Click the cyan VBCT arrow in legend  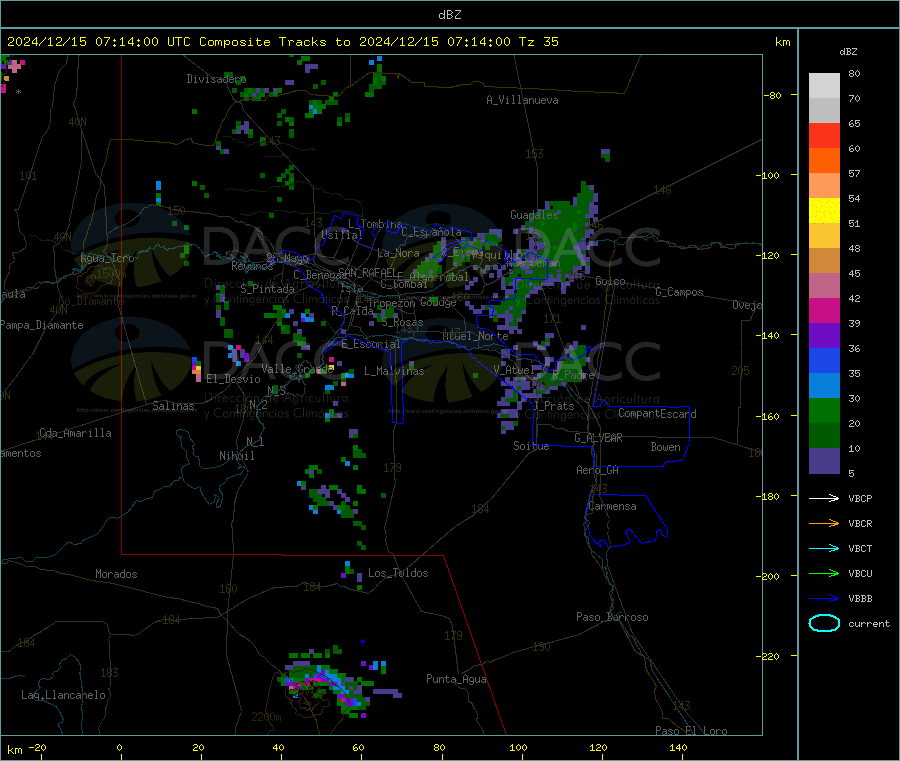coord(824,549)
